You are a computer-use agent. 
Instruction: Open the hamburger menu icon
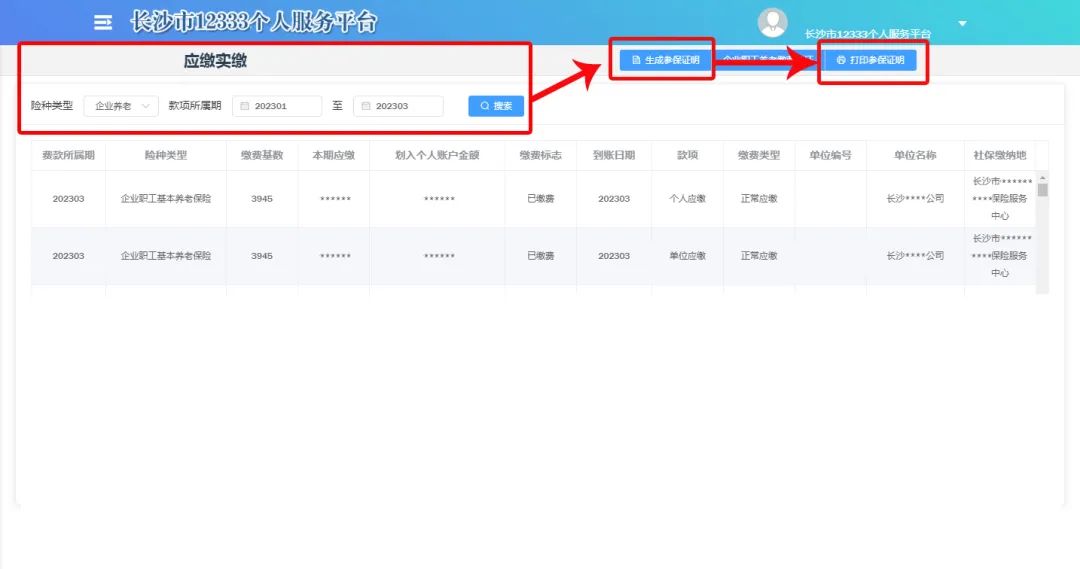pos(103,22)
